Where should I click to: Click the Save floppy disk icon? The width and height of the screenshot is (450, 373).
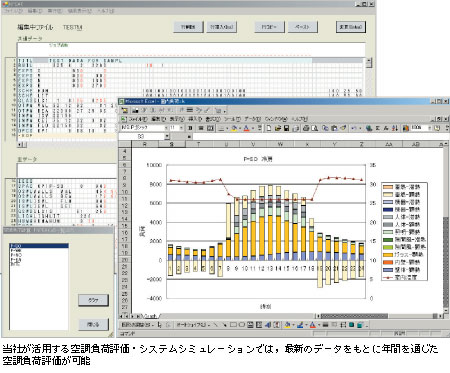(286, 128)
